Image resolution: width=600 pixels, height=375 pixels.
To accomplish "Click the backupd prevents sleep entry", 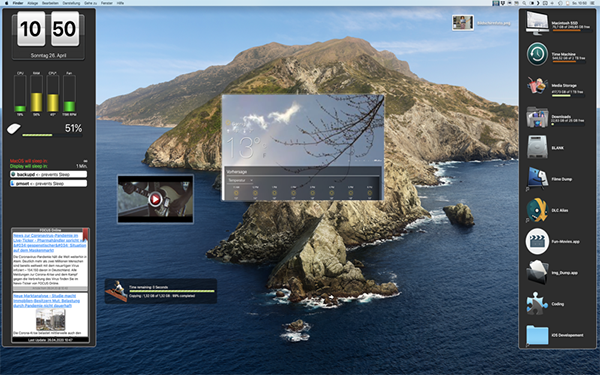I will pos(49,174).
